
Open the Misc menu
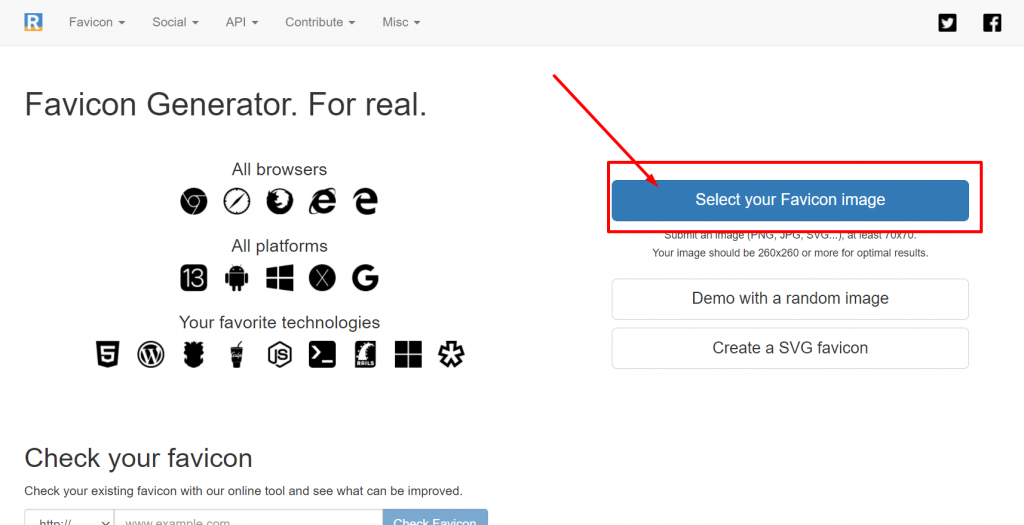coord(401,22)
